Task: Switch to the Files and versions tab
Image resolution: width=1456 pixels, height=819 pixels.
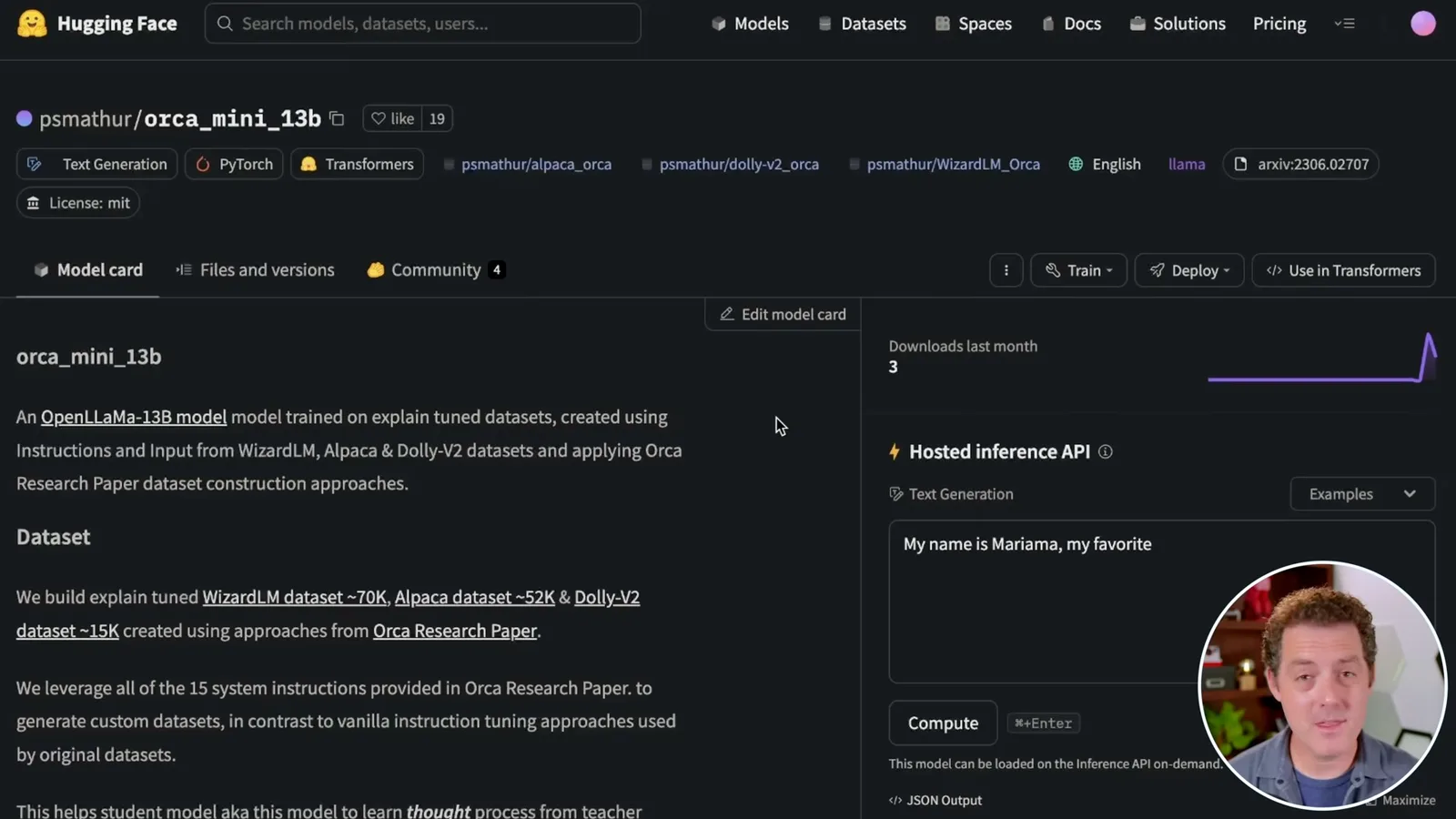Action: (255, 270)
